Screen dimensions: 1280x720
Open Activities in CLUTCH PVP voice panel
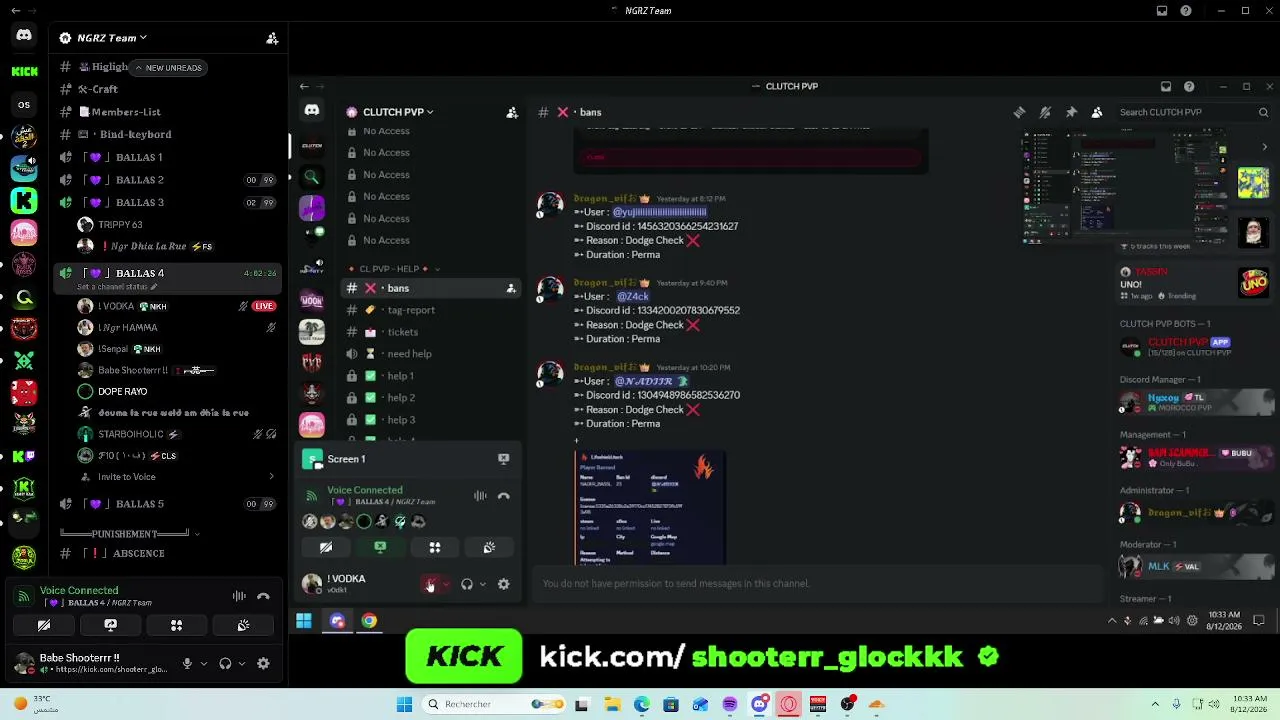pyautogui.click(x=435, y=547)
